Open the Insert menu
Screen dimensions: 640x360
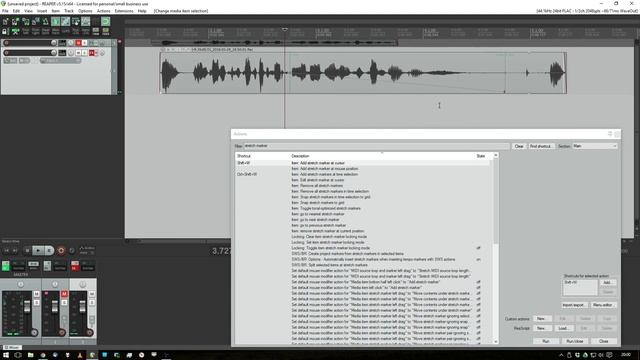(42, 11)
